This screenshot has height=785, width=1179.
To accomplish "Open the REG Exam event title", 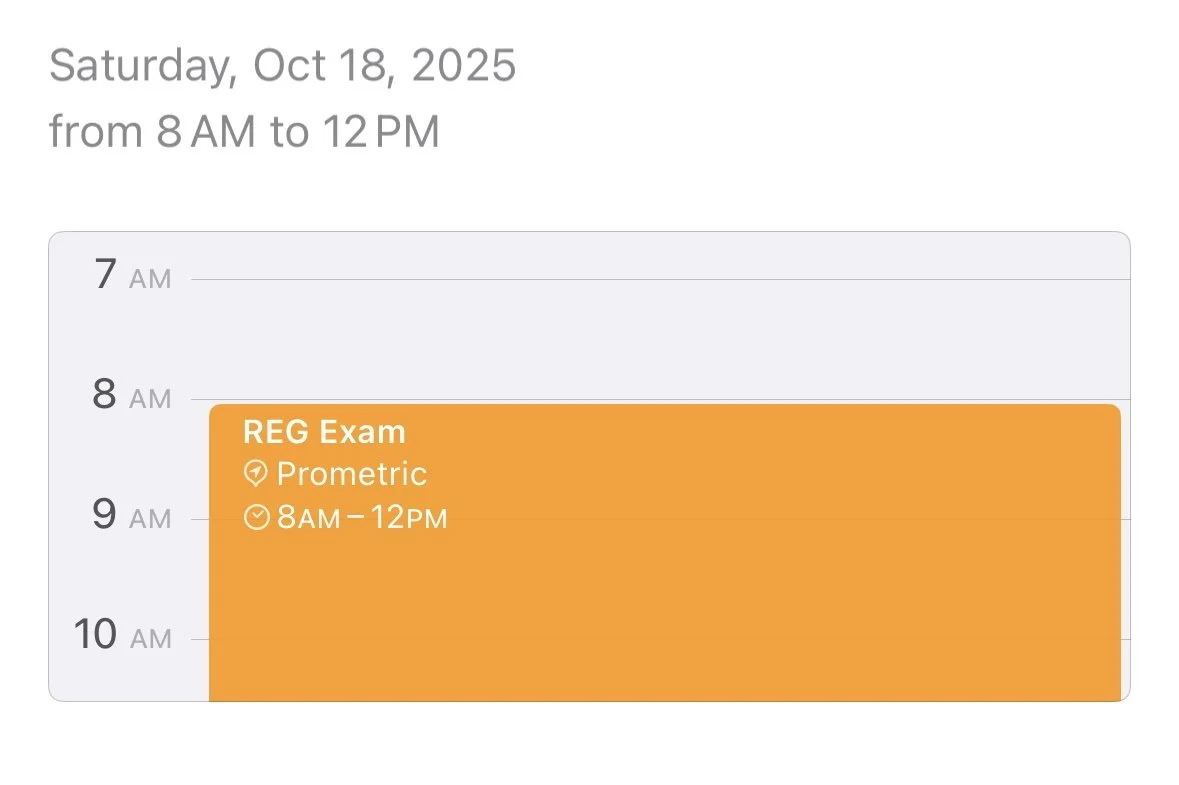I will [324, 432].
